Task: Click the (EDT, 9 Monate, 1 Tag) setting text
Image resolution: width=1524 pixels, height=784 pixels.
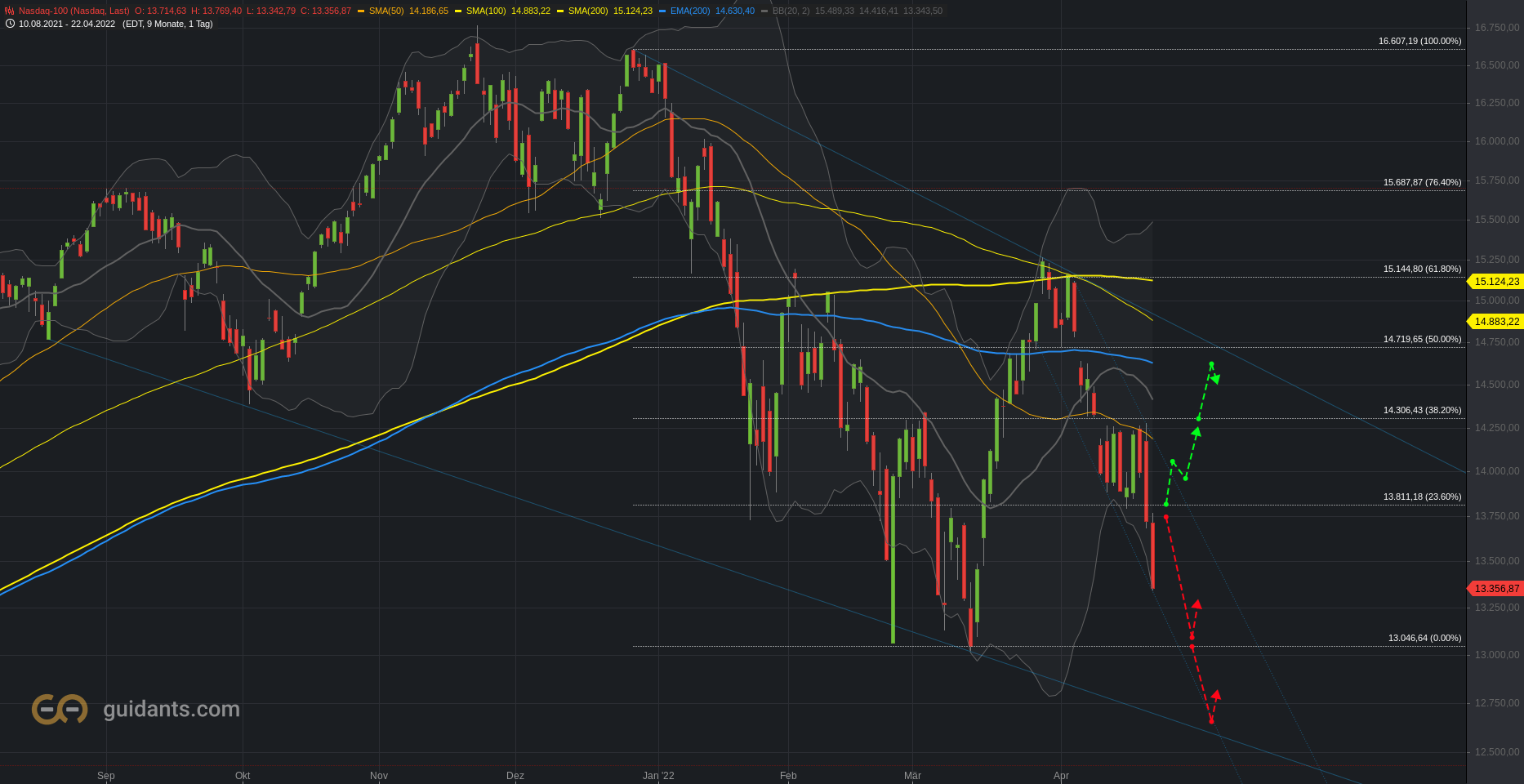Action: coord(167,24)
